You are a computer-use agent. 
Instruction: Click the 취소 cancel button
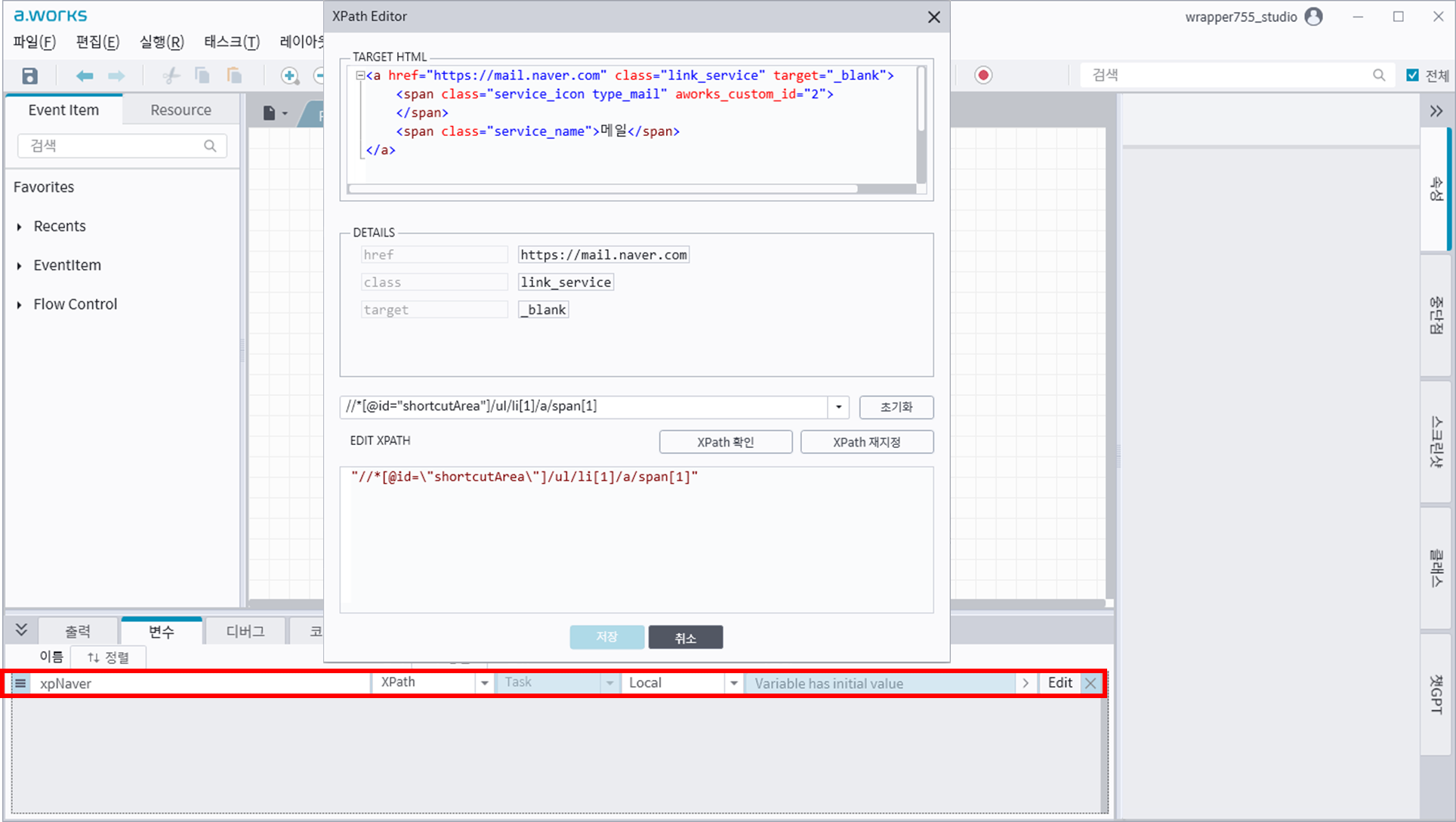point(685,637)
